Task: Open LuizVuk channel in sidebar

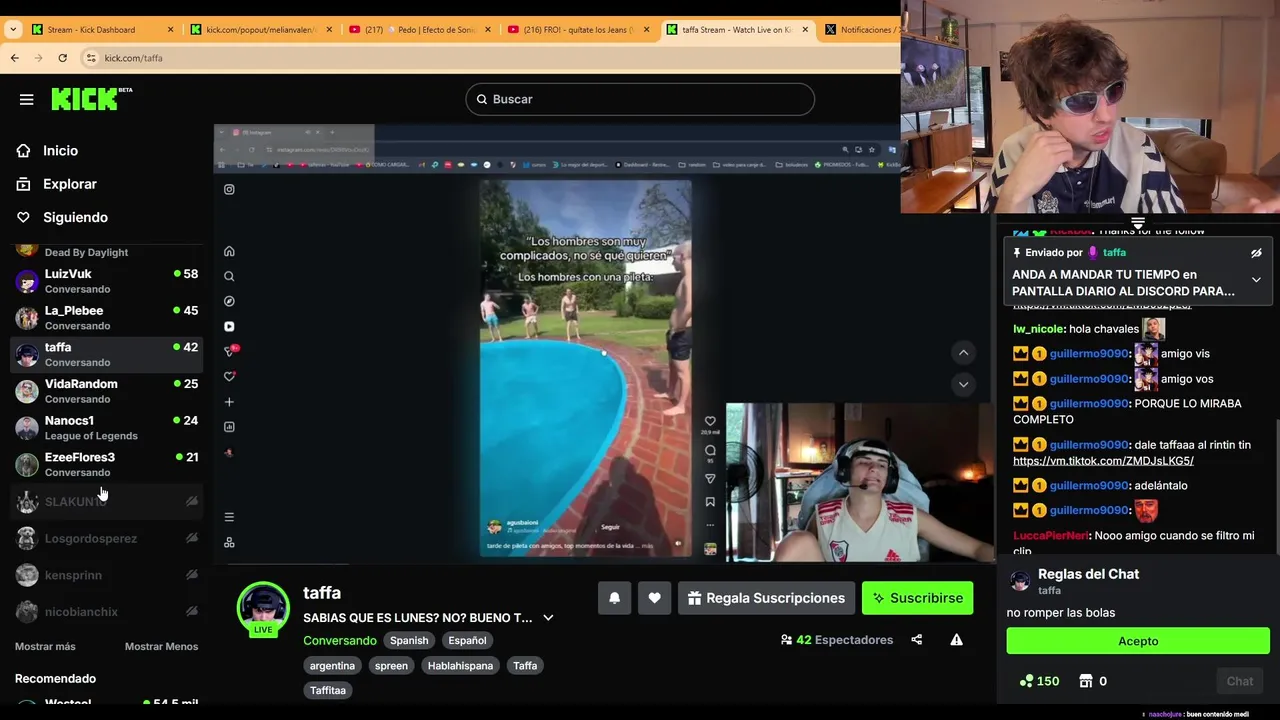Action: [106, 281]
